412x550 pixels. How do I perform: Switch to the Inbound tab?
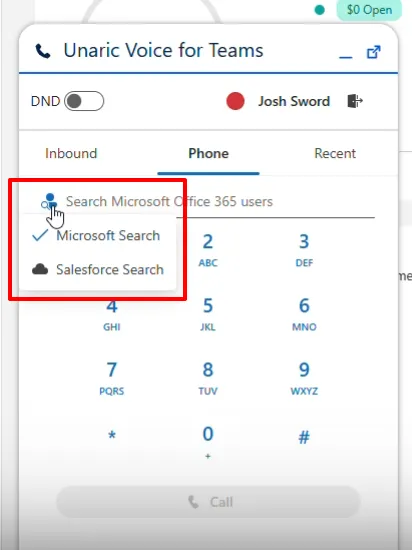click(x=71, y=153)
